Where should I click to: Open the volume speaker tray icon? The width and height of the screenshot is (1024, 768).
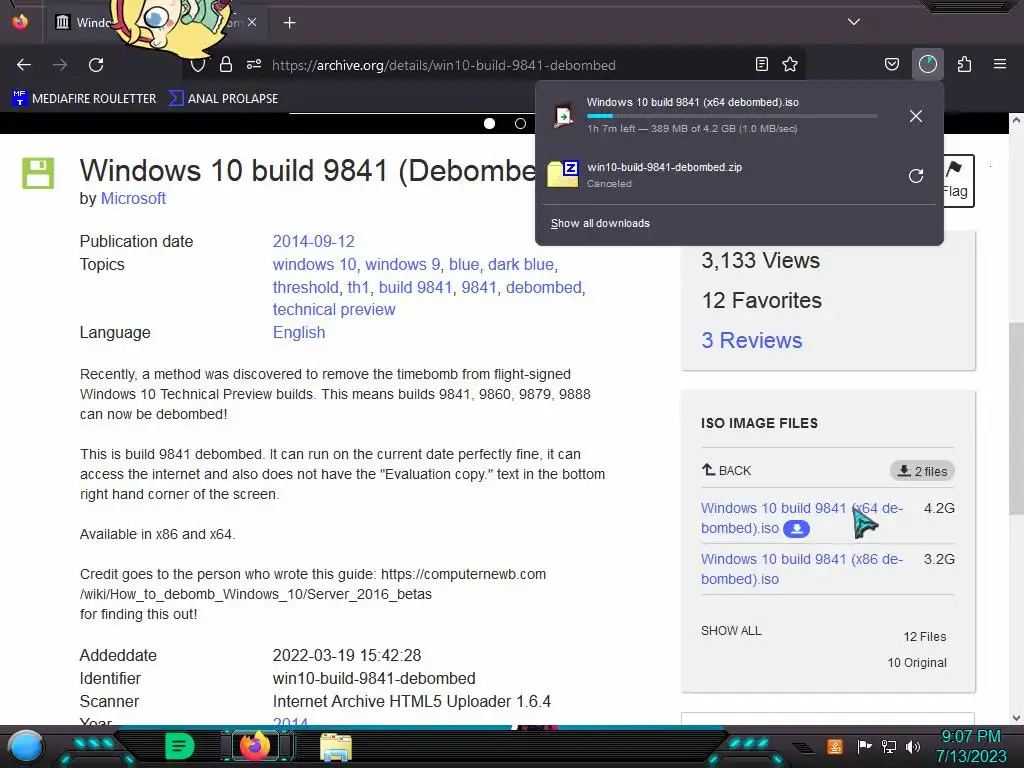(x=913, y=746)
